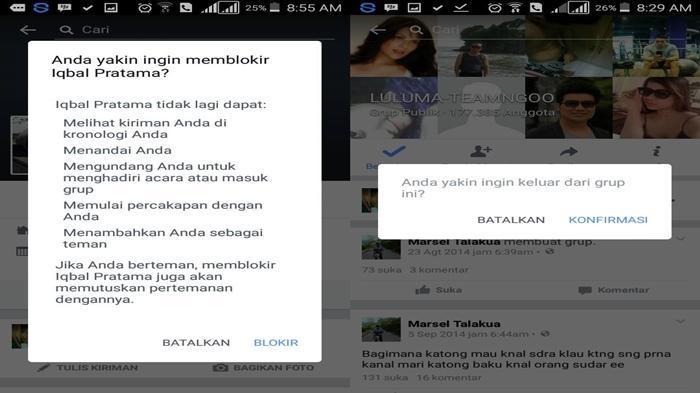Open avatar of the group creation post

click(x=381, y=248)
